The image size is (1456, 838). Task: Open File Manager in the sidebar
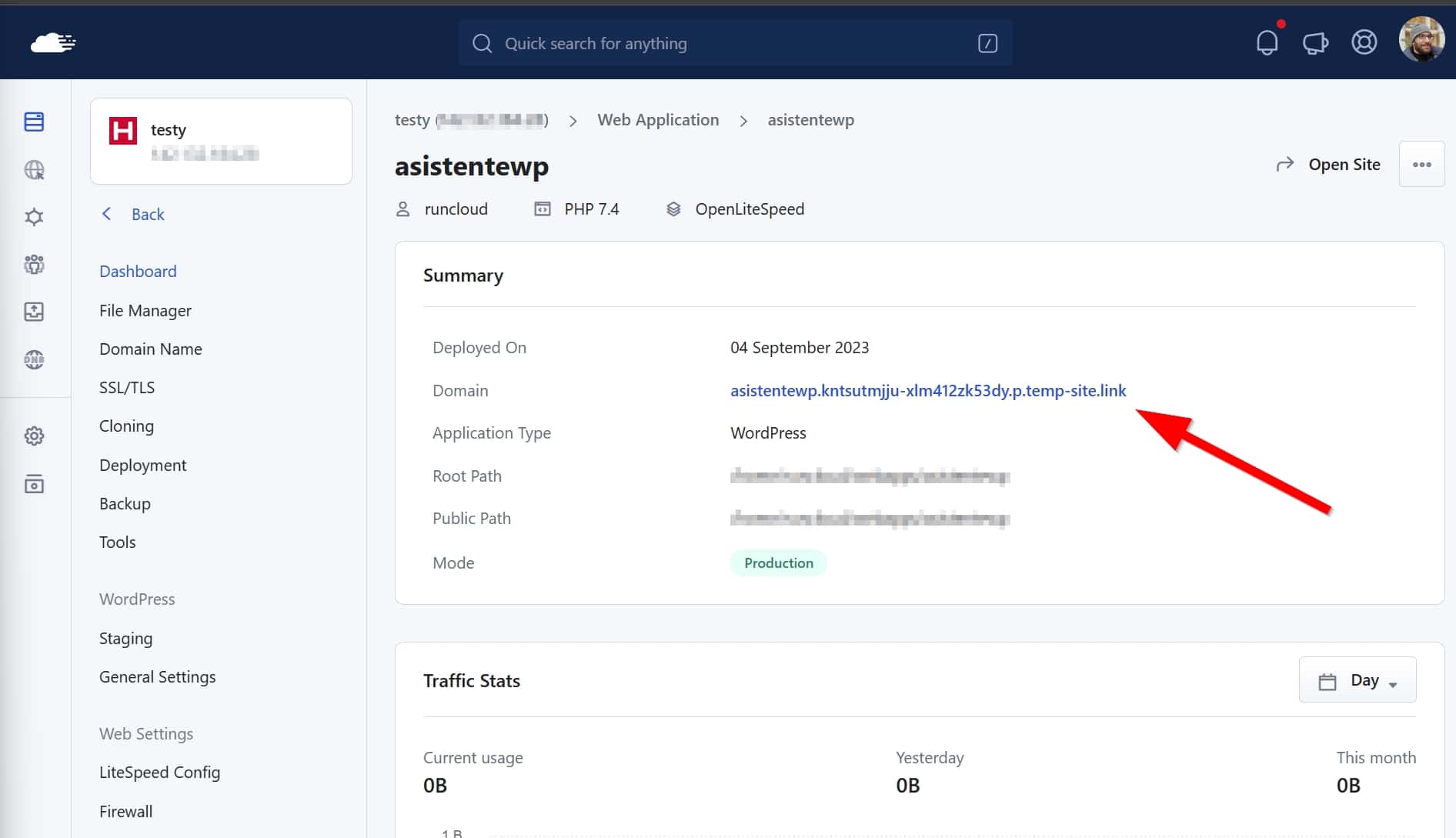pos(145,310)
